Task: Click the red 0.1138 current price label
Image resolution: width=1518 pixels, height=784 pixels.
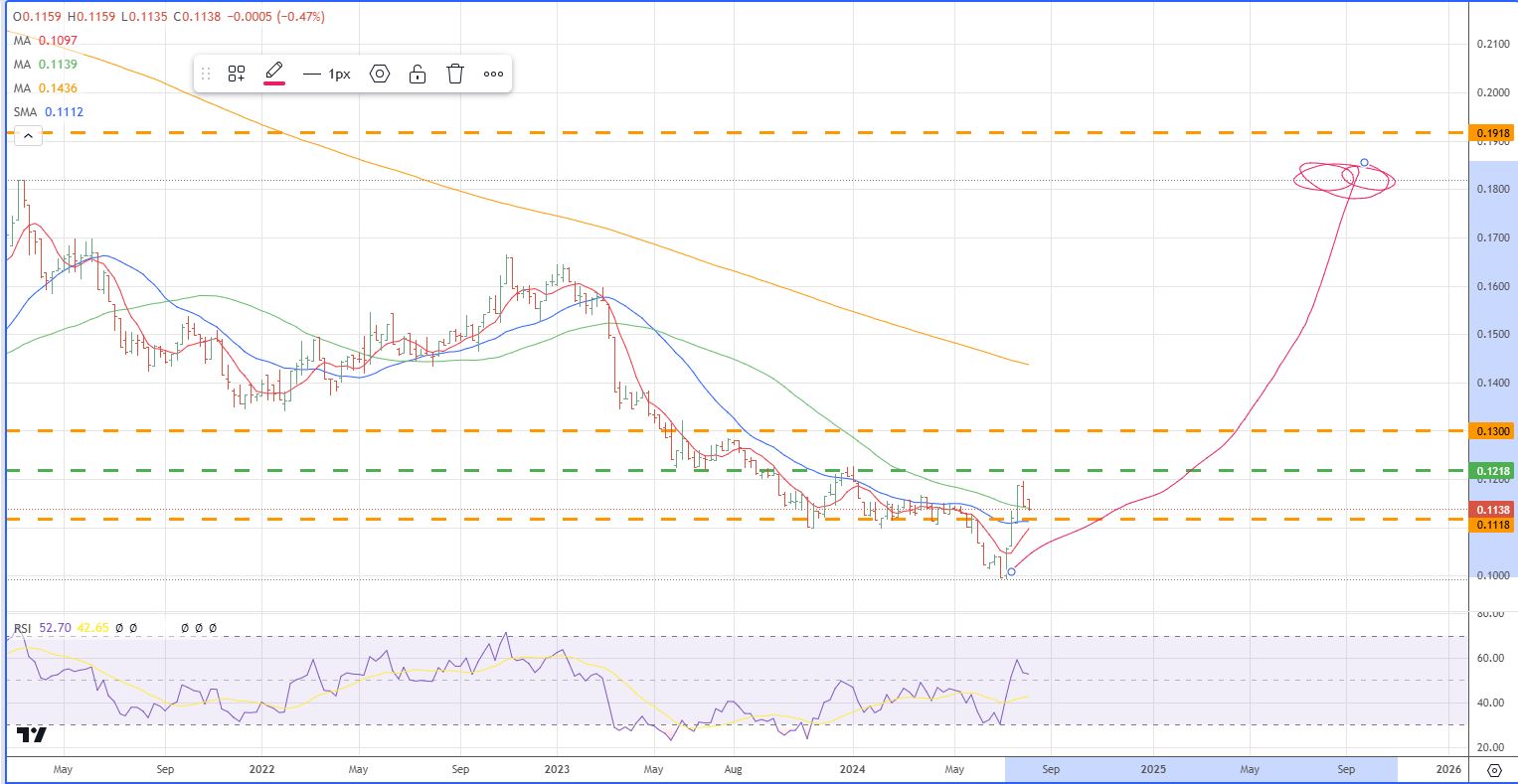Action: pos(1493,510)
